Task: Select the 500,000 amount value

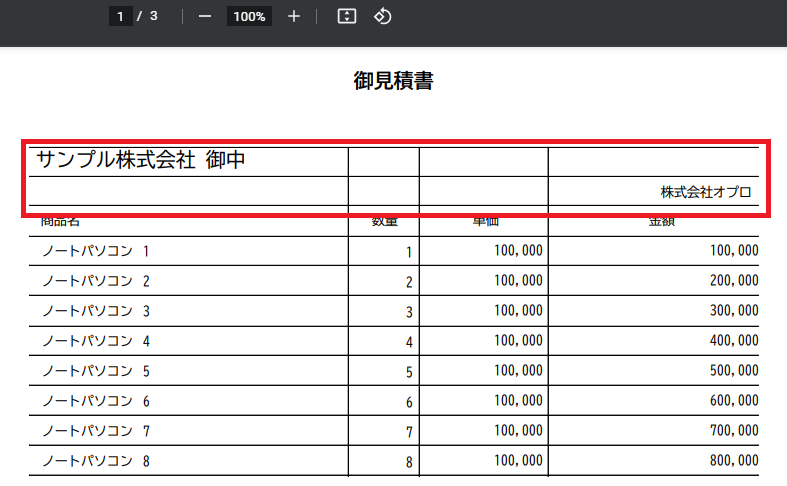Action: click(x=733, y=371)
